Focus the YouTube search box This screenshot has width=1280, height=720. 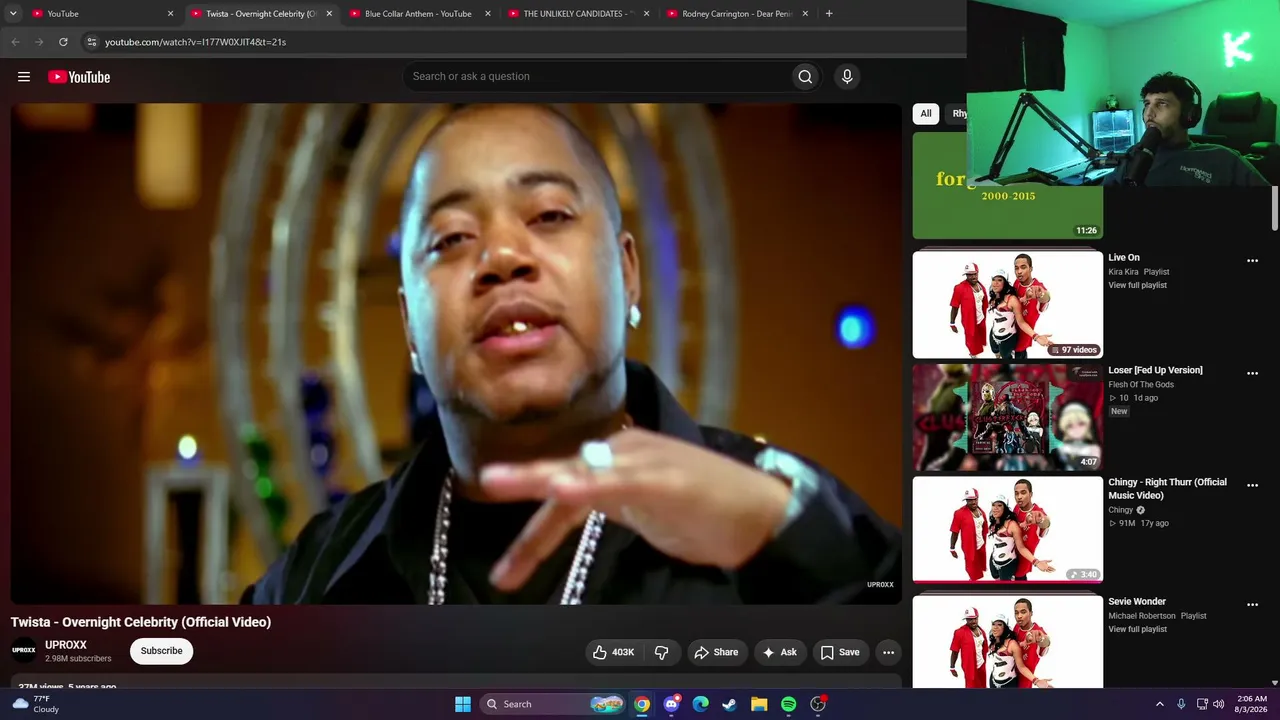pyautogui.click(x=596, y=77)
